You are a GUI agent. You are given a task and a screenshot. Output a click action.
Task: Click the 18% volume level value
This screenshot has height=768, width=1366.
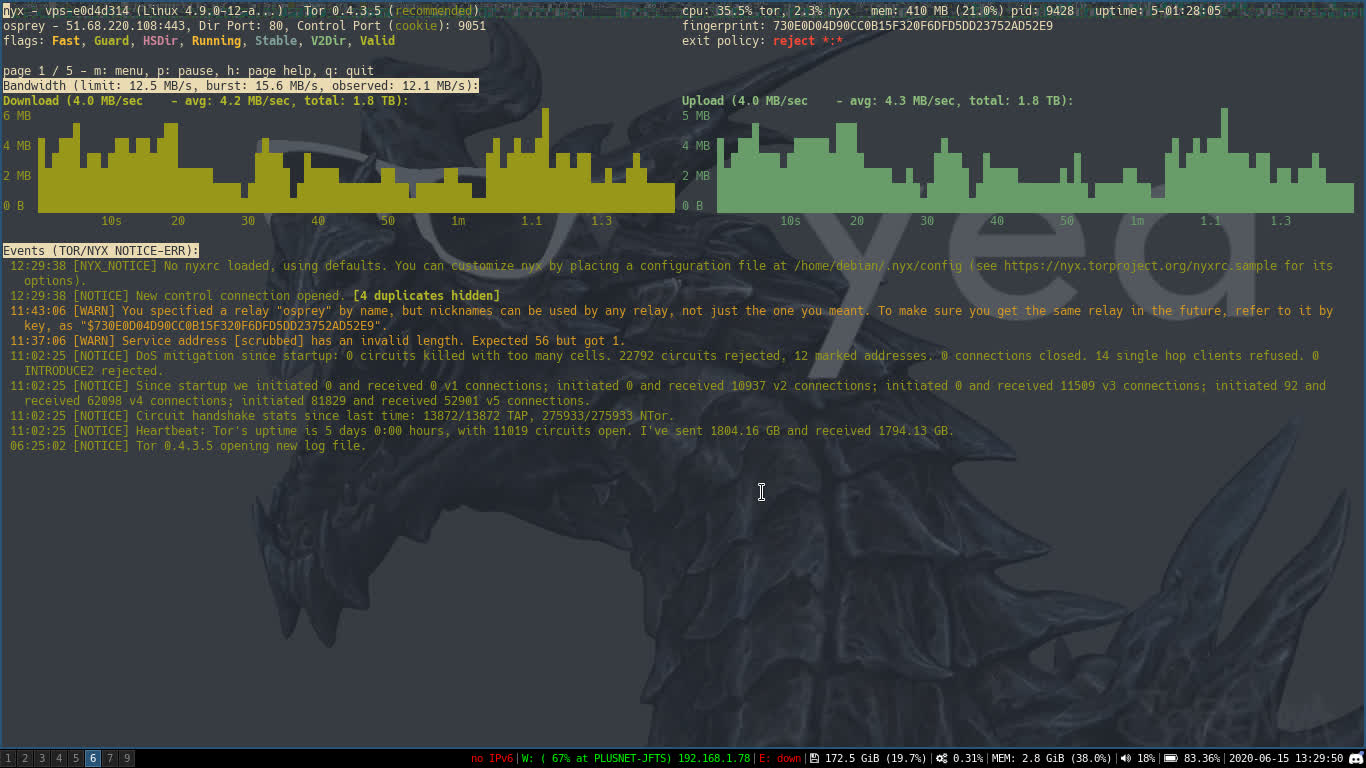pos(1145,758)
